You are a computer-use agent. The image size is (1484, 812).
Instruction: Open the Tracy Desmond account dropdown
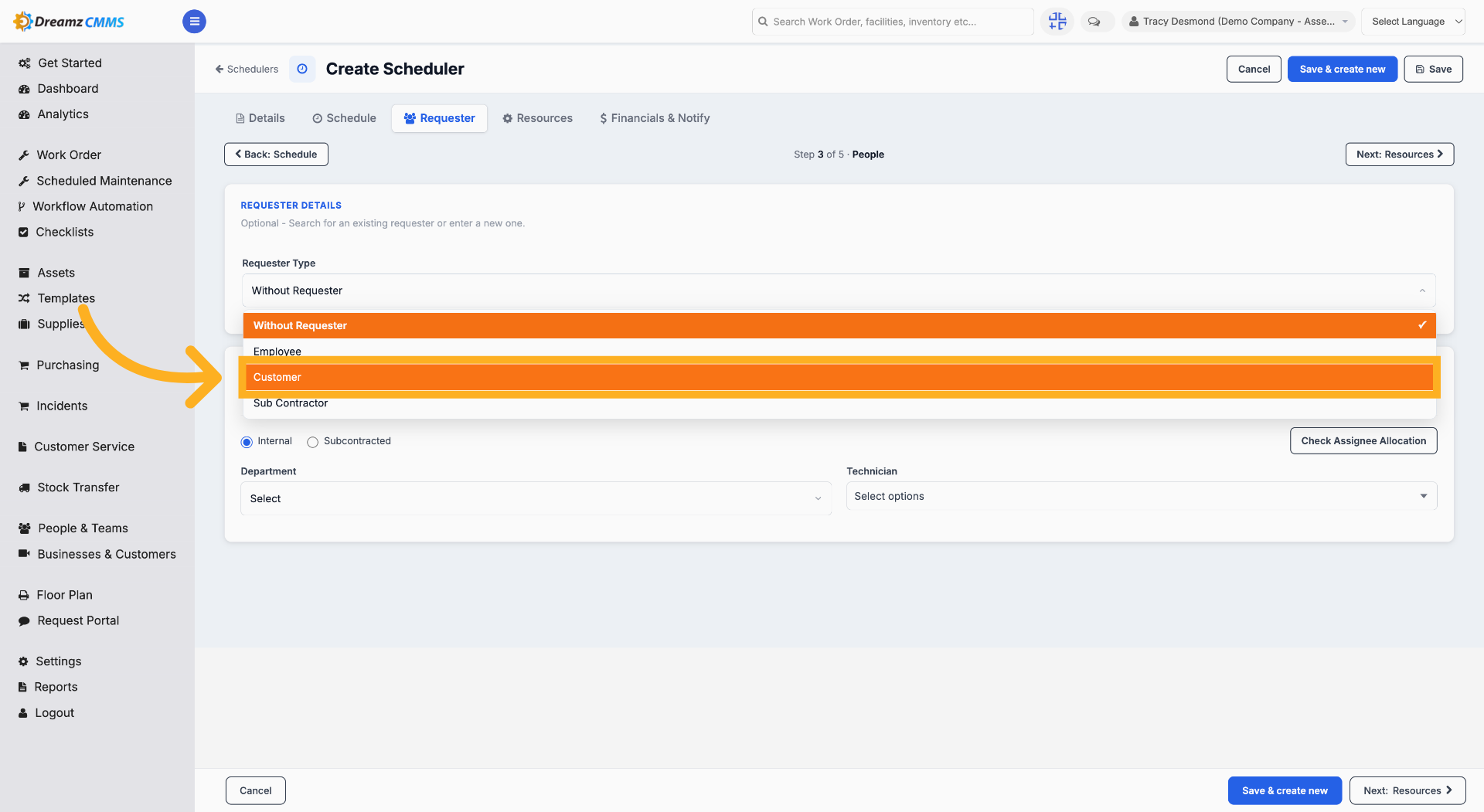[1237, 22]
